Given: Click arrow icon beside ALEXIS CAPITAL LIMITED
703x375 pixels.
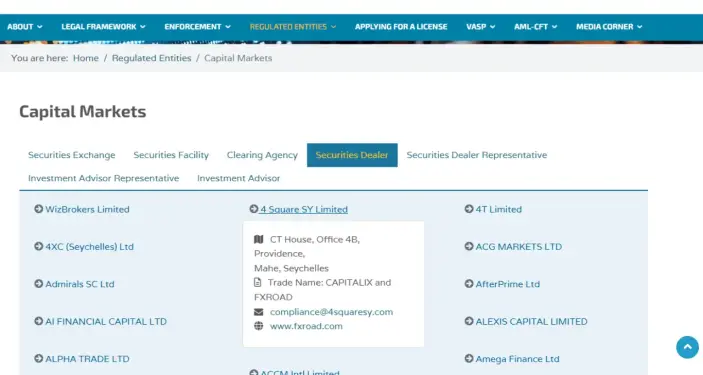Looking at the screenshot, I should pyautogui.click(x=469, y=321).
